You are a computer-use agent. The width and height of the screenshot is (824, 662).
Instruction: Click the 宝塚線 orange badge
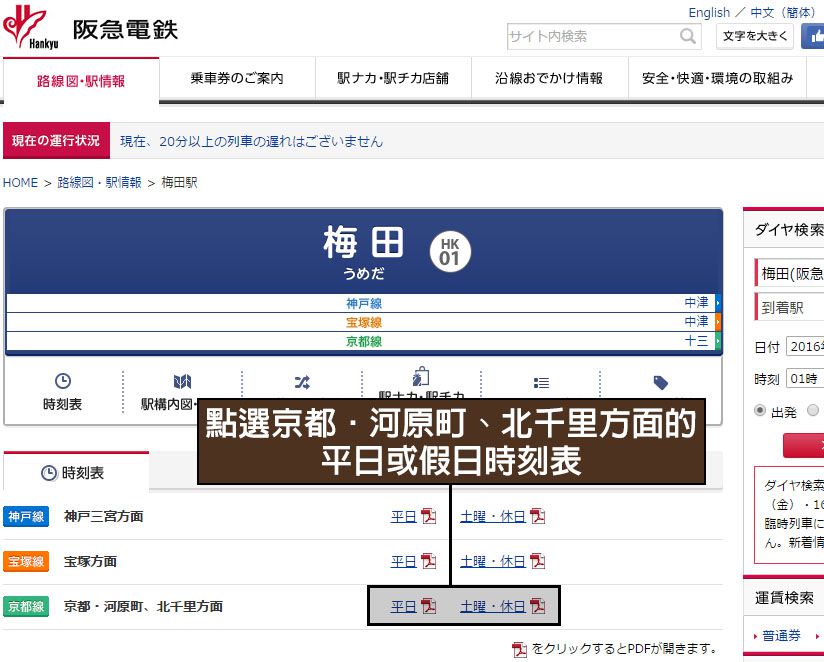tap(26, 562)
